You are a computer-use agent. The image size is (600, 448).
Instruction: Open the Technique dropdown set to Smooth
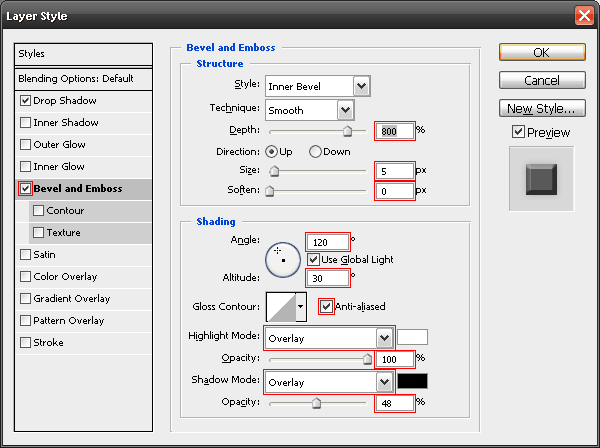coord(345,109)
